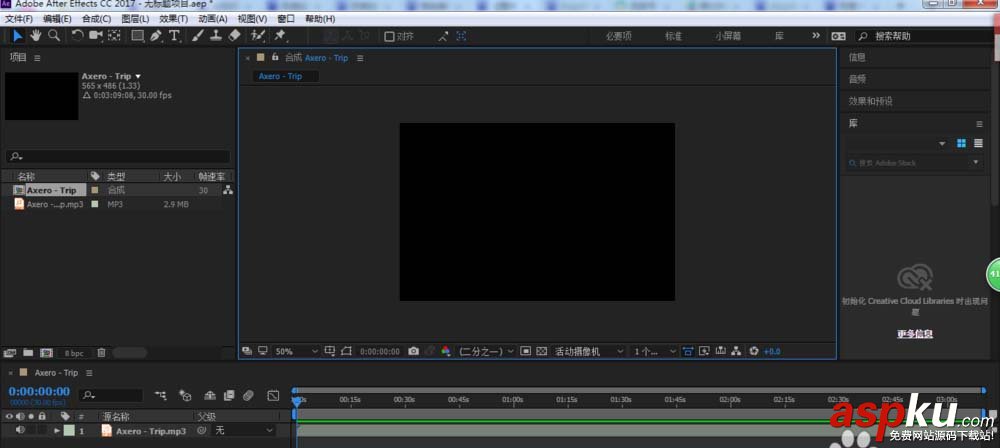This screenshot has height=448, width=1000.
Task: Select the Horizontal Type tool
Action: [174, 36]
